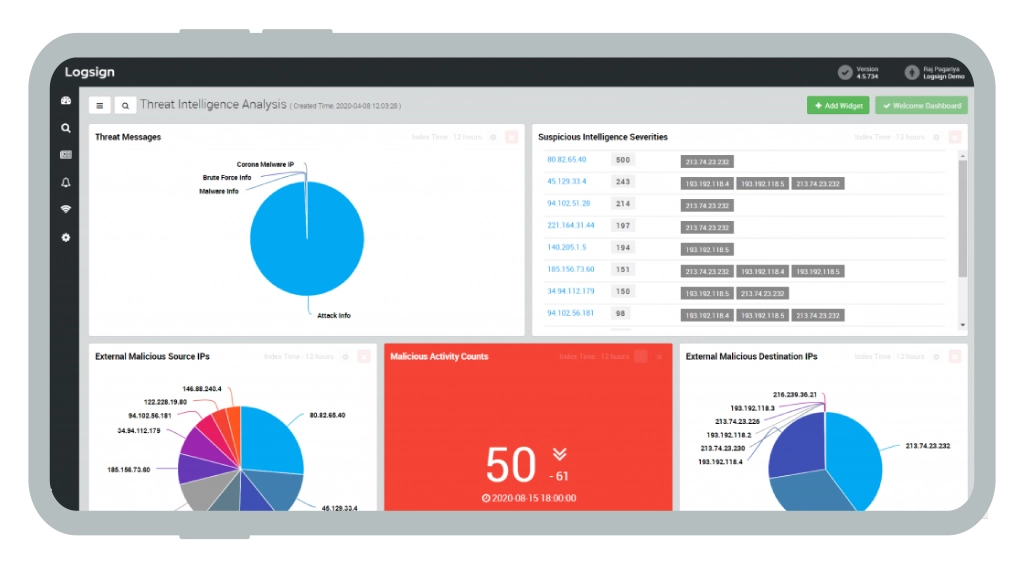Click the version checkmark icon in top bar

[x=845, y=72]
